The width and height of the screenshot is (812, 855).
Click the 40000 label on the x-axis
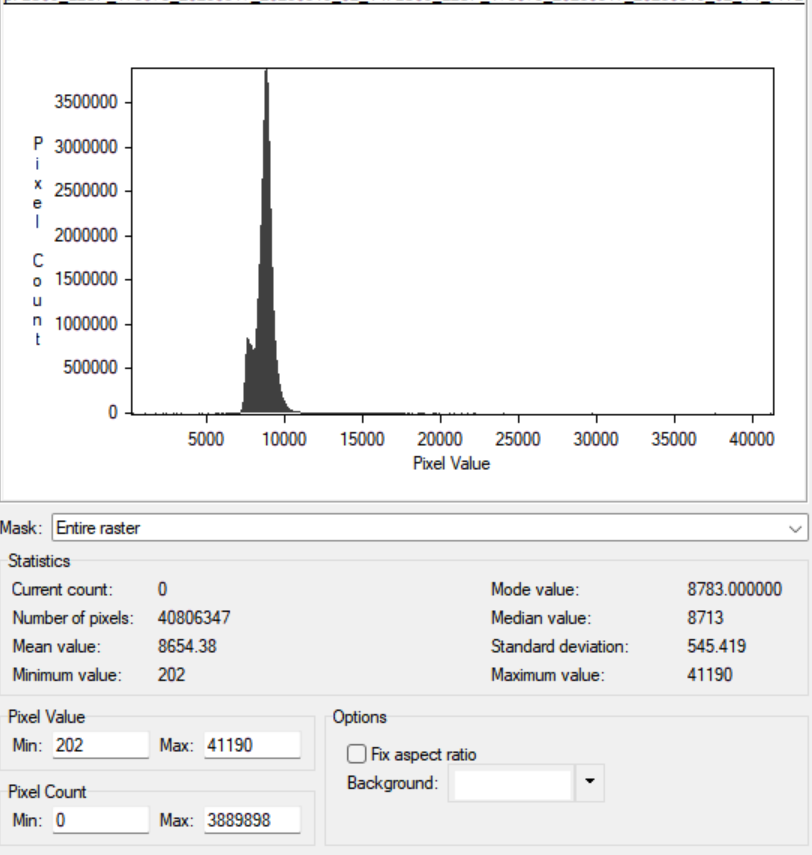751,439
